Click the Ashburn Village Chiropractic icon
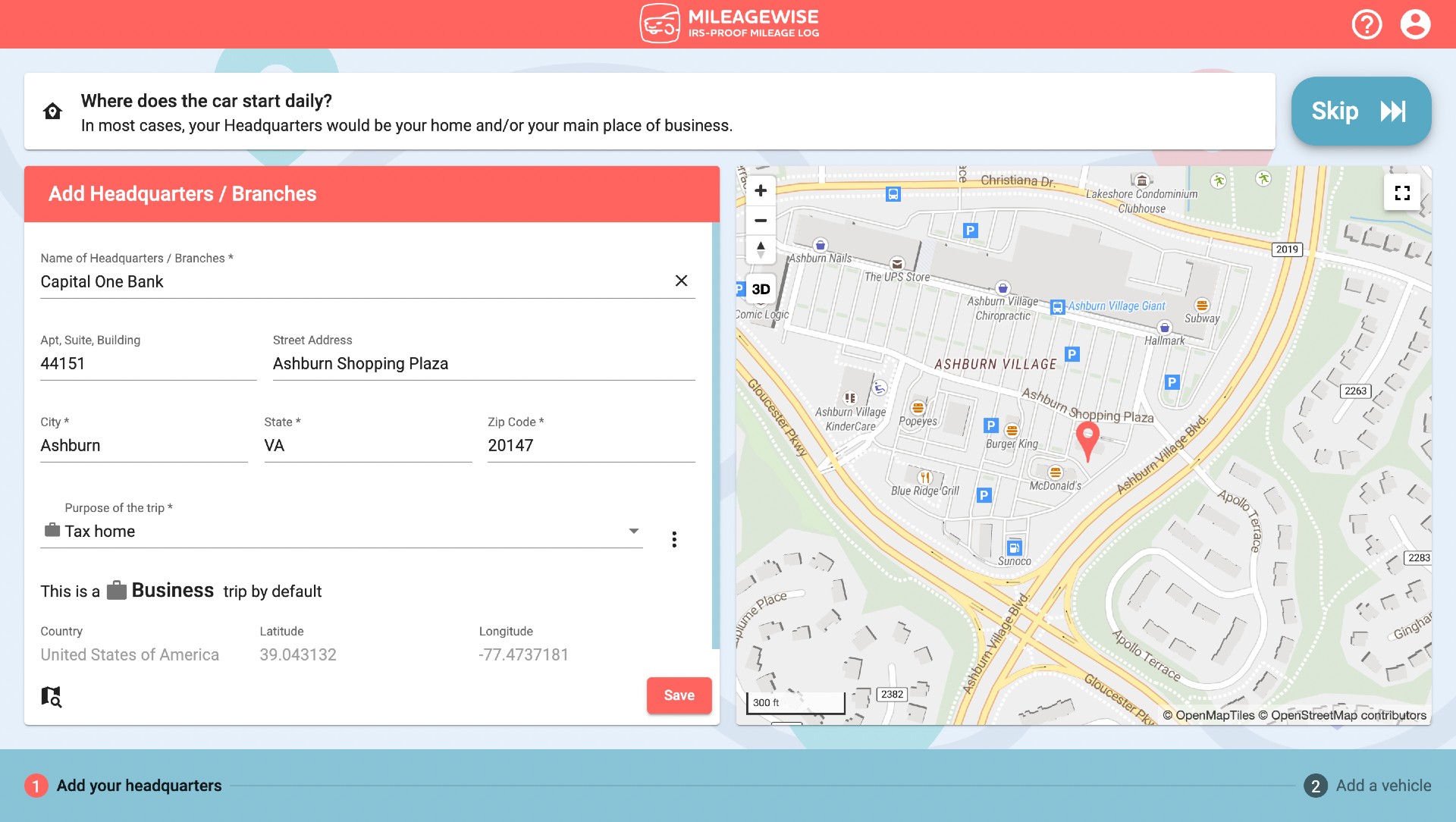This screenshot has height=822, width=1456. point(1003,288)
